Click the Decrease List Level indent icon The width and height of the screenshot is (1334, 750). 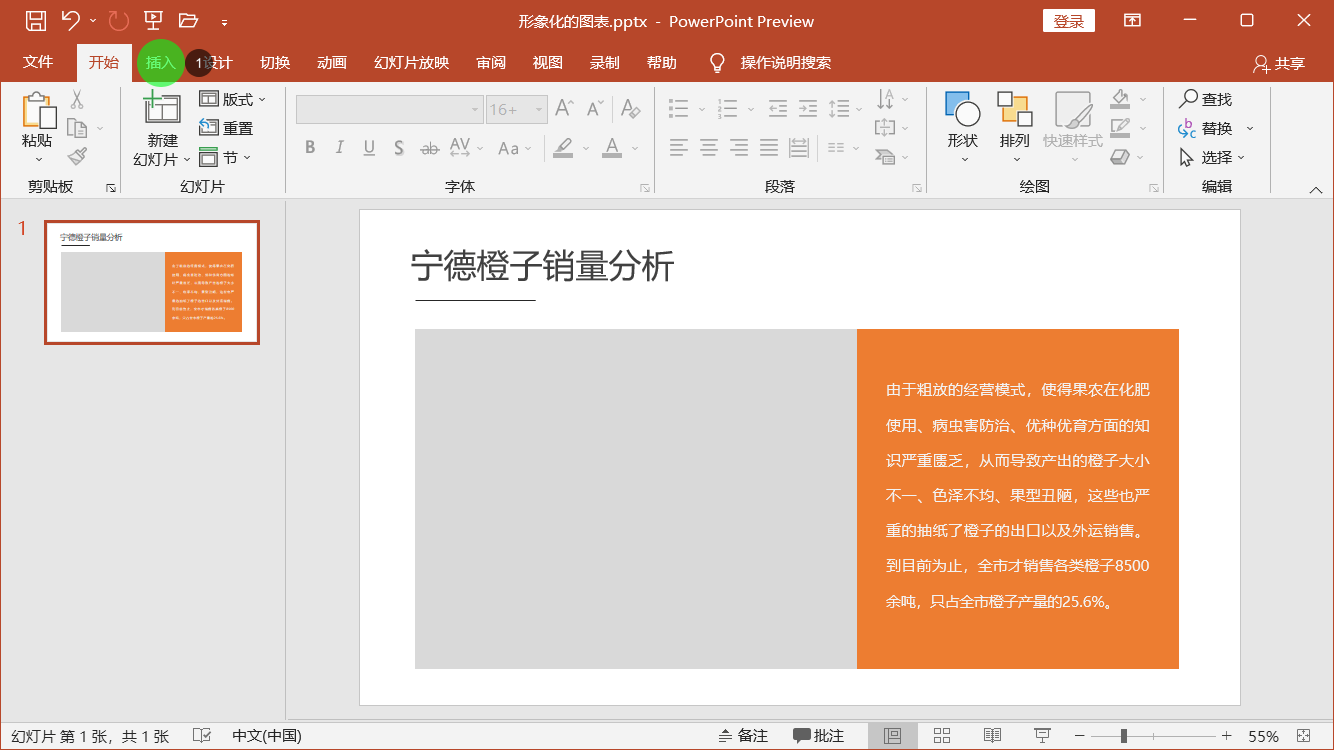[x=778, y=108]
